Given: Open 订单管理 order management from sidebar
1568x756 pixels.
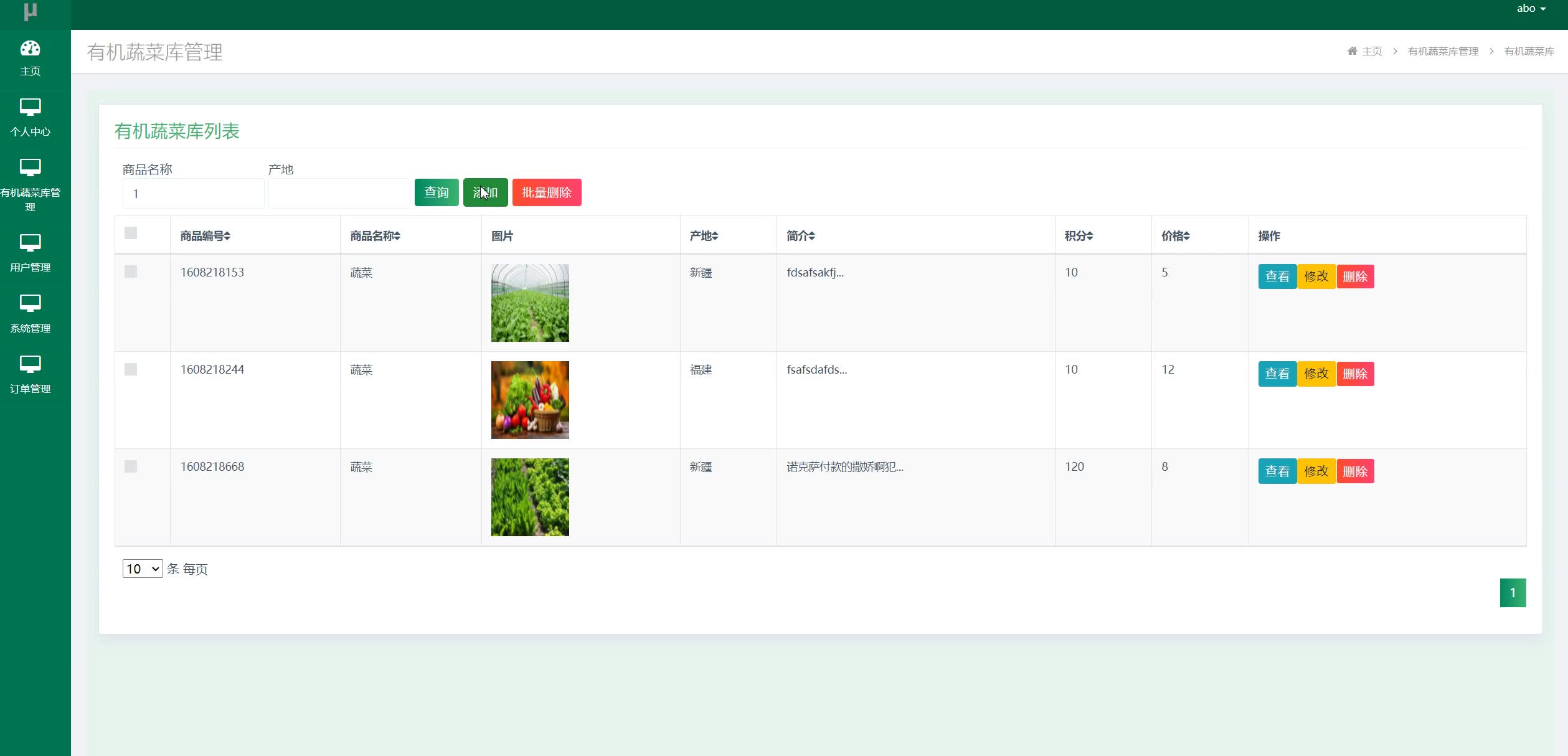Looking at the screenshot, I should tap(29, 374).
